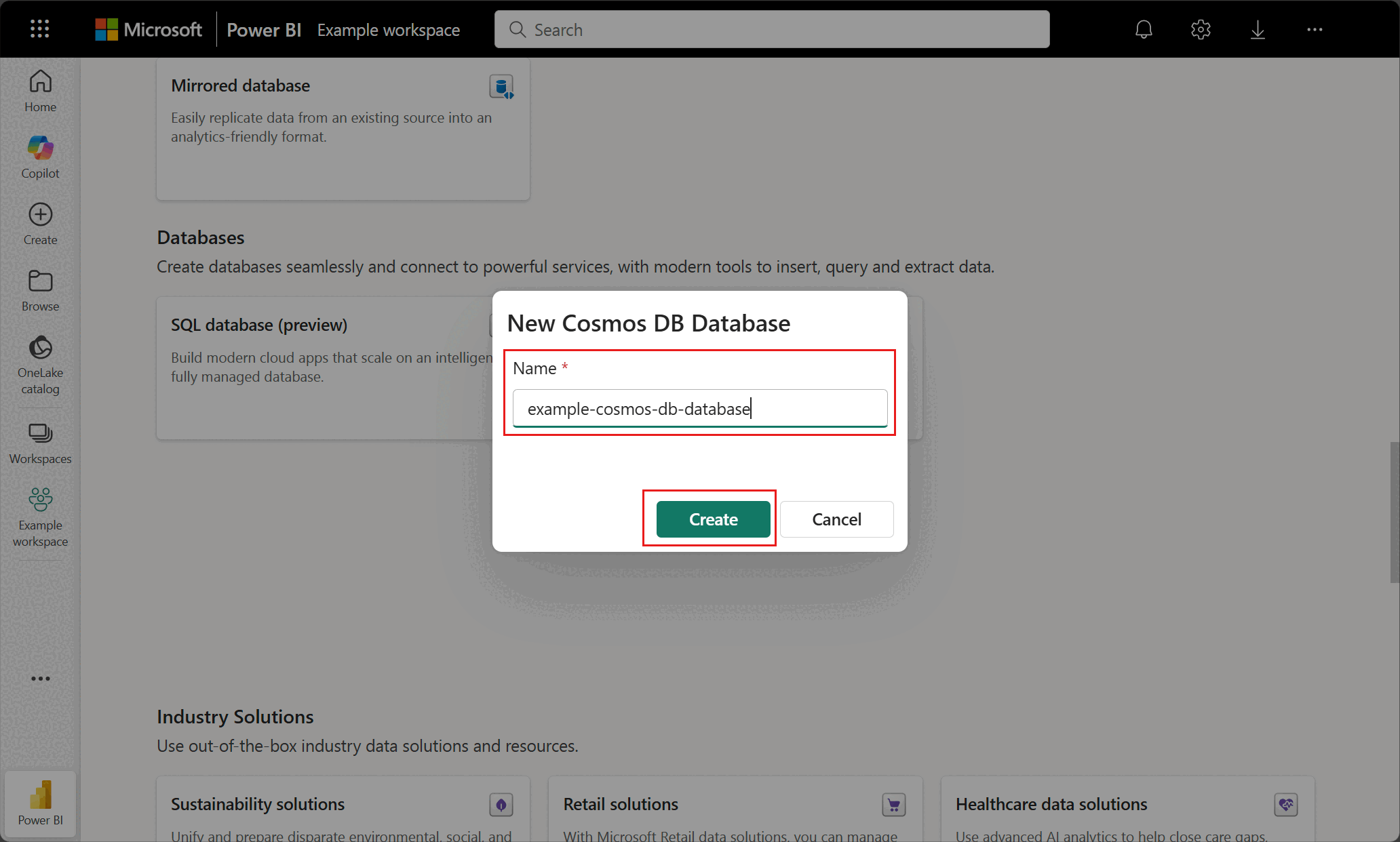Open the Power BI experience switcher

40,803
